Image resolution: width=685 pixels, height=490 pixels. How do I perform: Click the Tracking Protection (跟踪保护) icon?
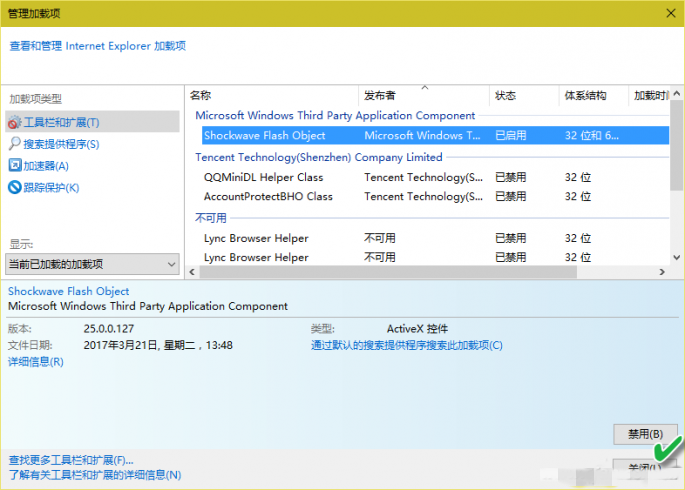coord(15,187)
